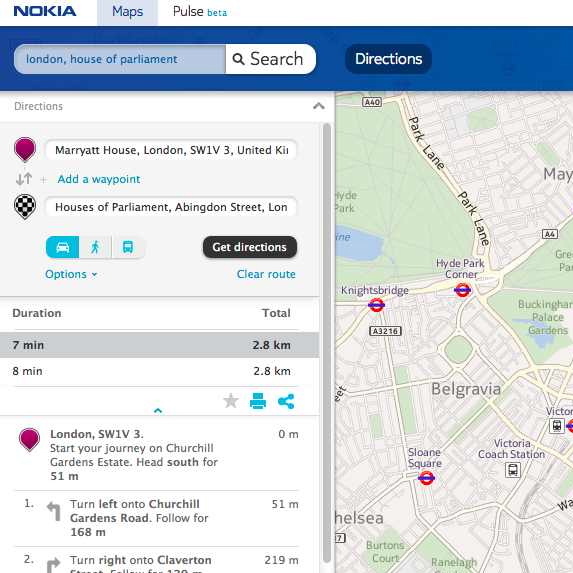Collapse the Directions panel chevron
This screenshot has width=573, height=573.
click(x=319, y=106)
